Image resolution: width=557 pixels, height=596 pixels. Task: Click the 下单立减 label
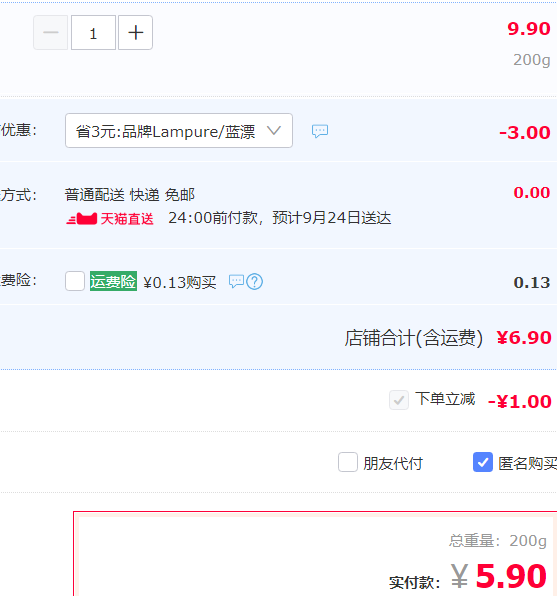445,399
